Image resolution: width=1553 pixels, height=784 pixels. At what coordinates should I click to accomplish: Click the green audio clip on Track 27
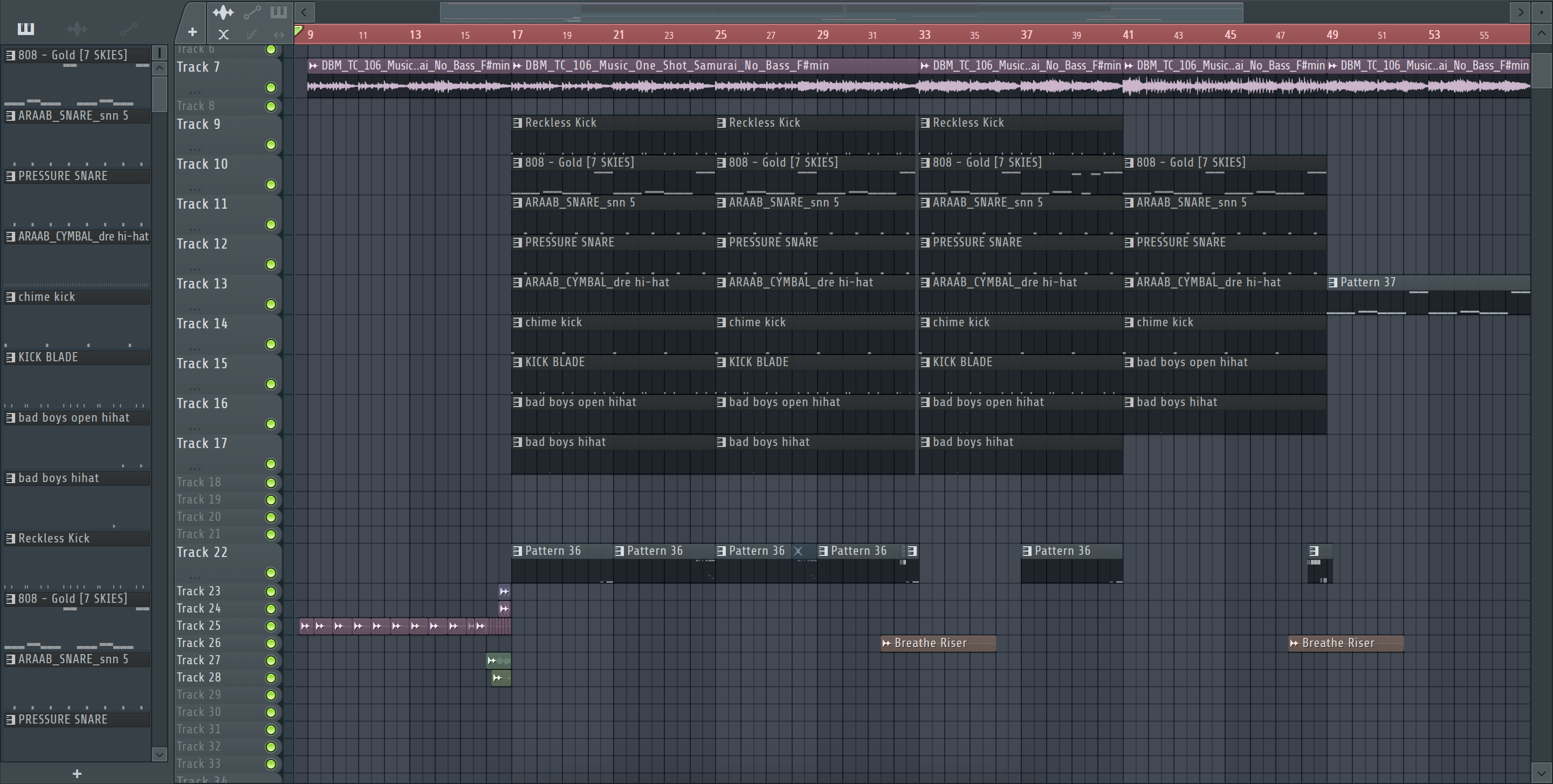[499, 661]
